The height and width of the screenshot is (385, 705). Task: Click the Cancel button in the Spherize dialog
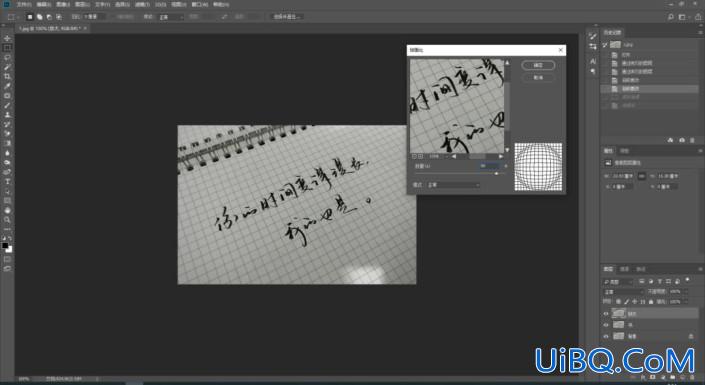coord(538,77)
